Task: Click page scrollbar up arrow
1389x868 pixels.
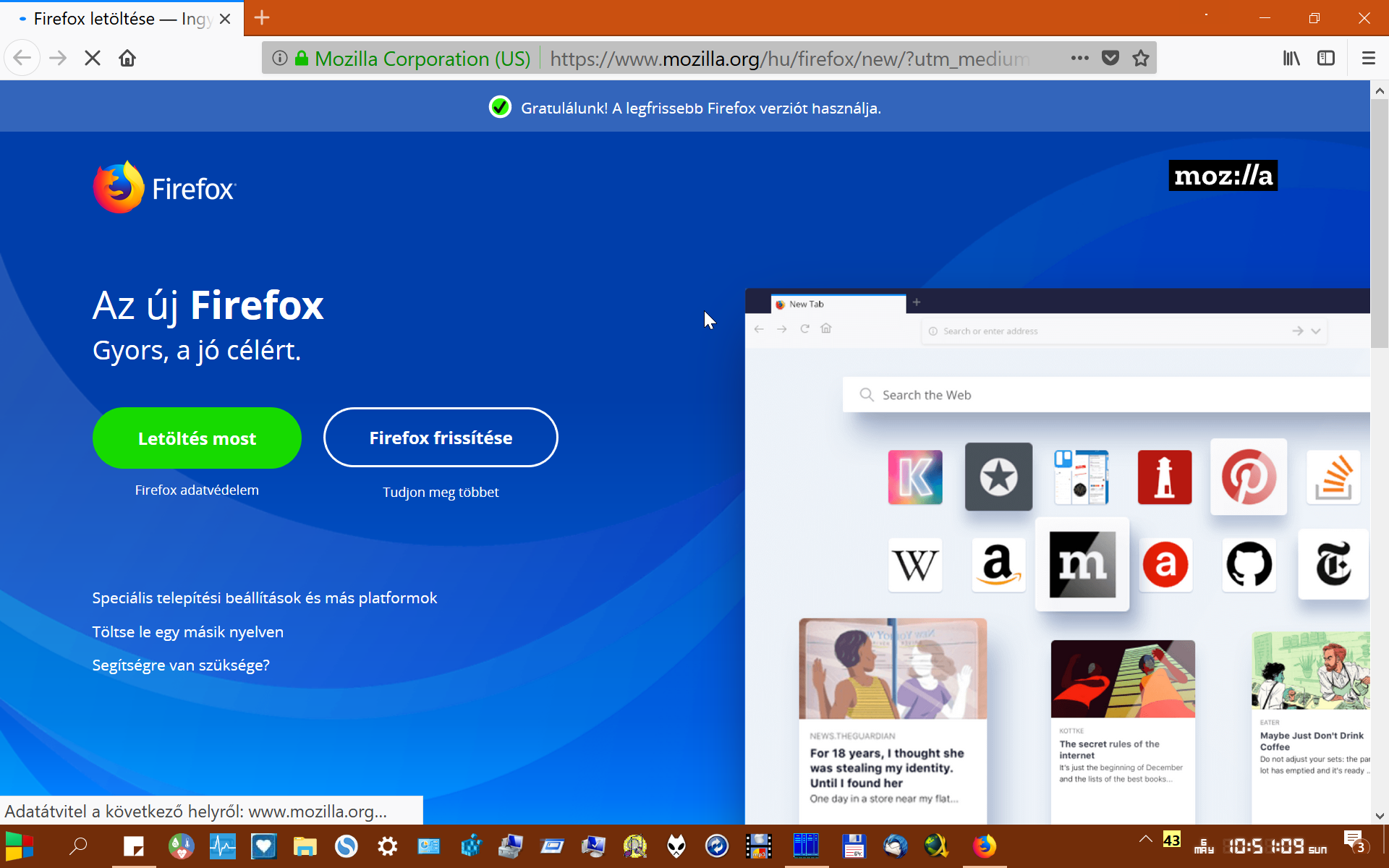Action: coord(1380,91)
